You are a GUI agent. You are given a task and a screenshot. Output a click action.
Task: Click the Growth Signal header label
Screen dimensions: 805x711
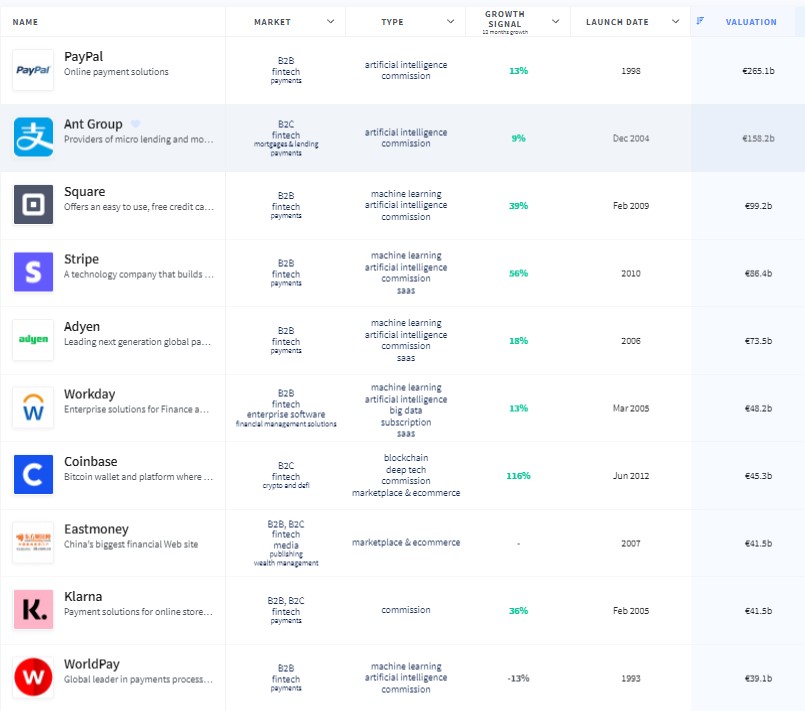click(505, 19)
